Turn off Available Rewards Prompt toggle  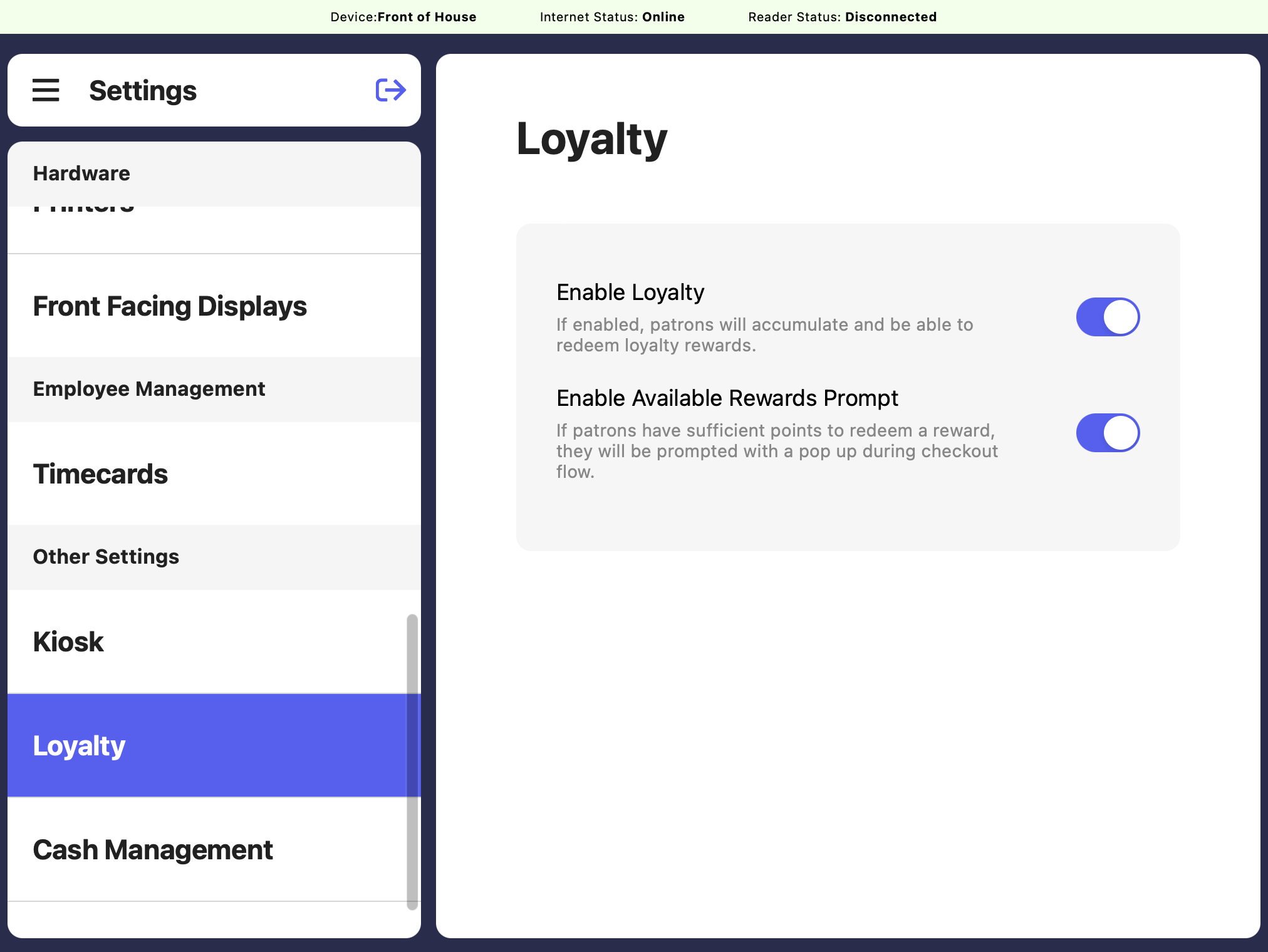(x=1107, y=433)
